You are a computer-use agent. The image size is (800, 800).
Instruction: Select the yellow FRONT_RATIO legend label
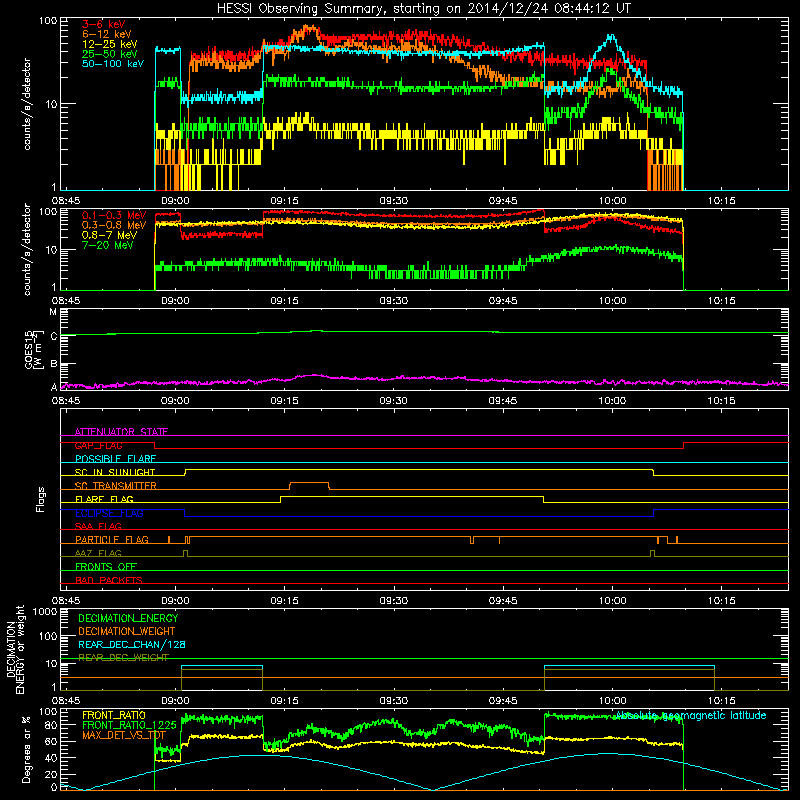tap(114, 715)
